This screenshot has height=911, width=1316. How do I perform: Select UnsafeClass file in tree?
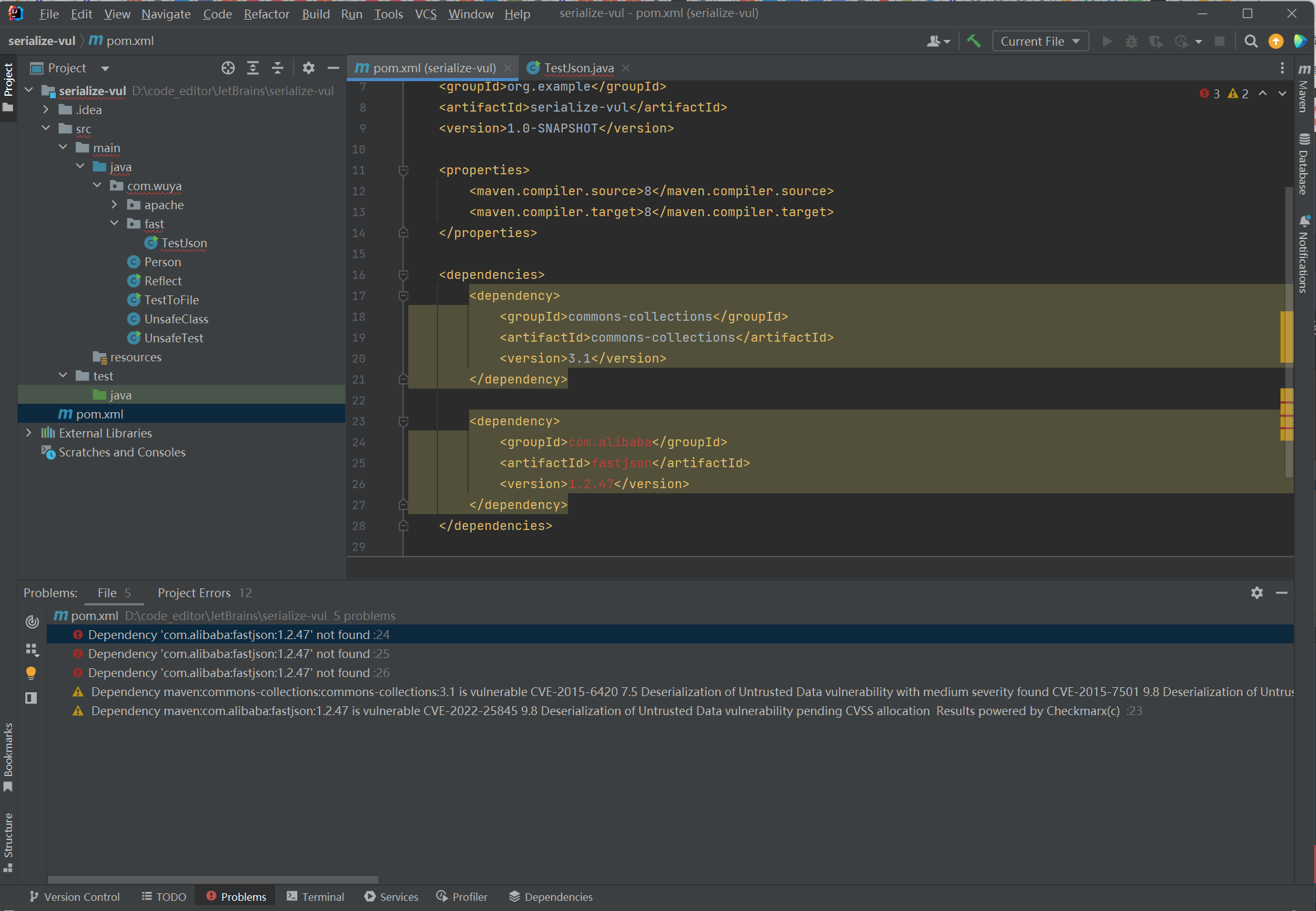tap(176, 319)
